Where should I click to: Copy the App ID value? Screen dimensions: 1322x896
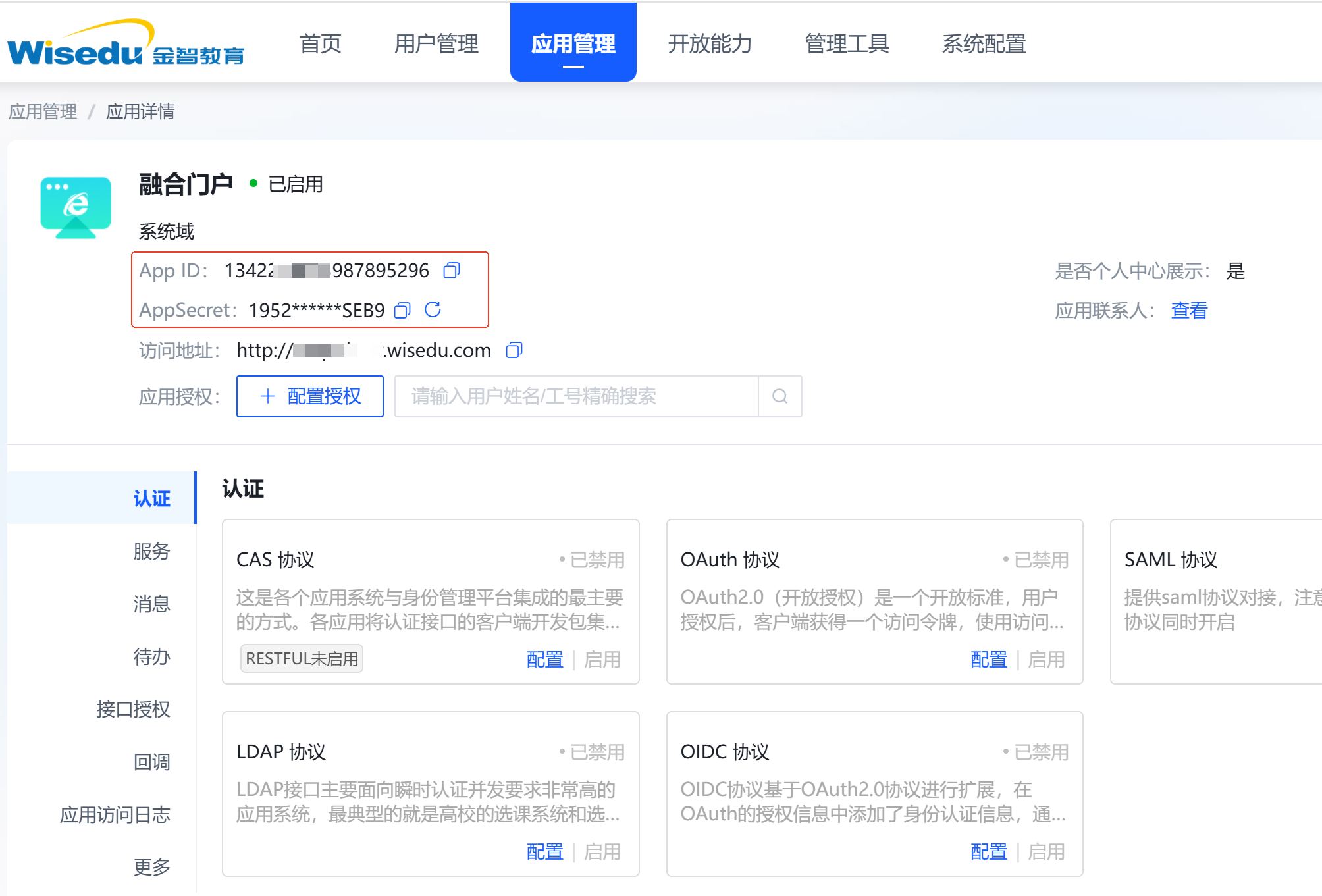point(452,271)
